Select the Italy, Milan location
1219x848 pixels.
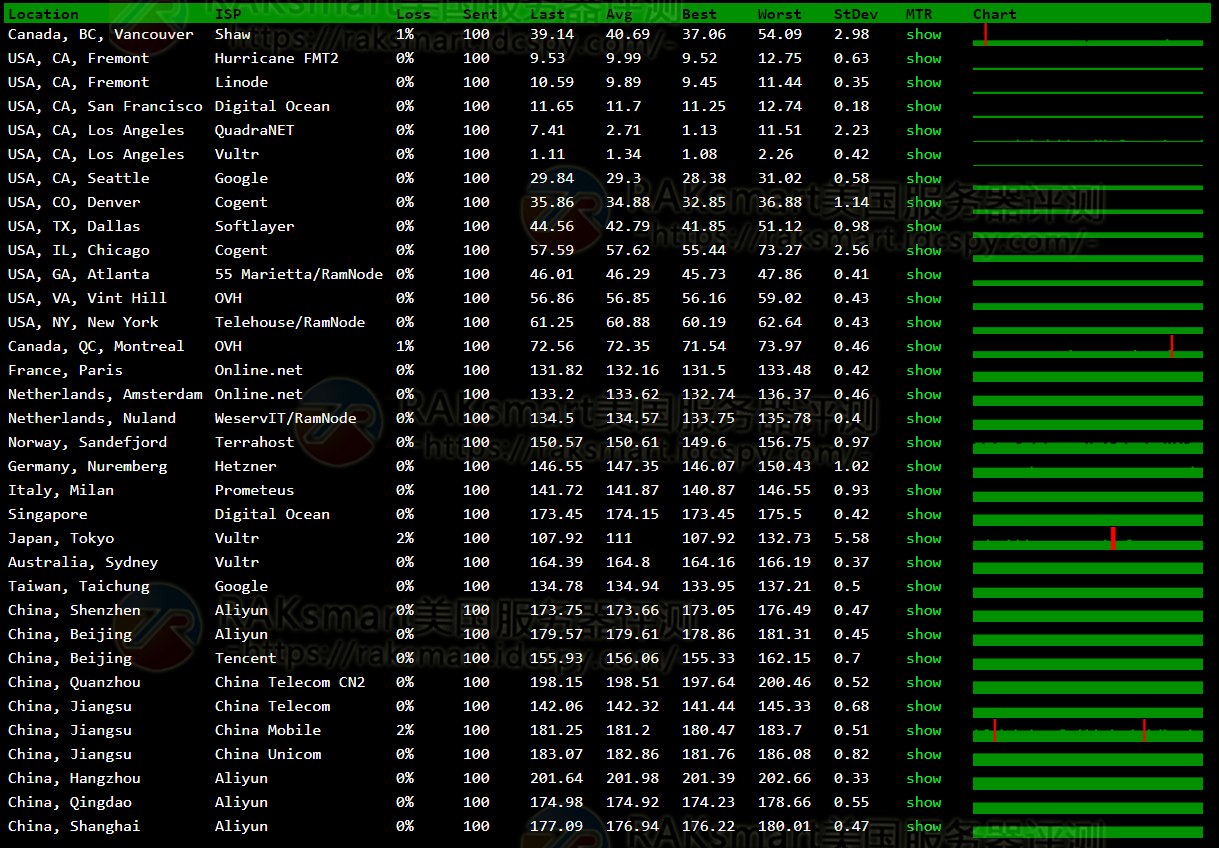point(61,490)
